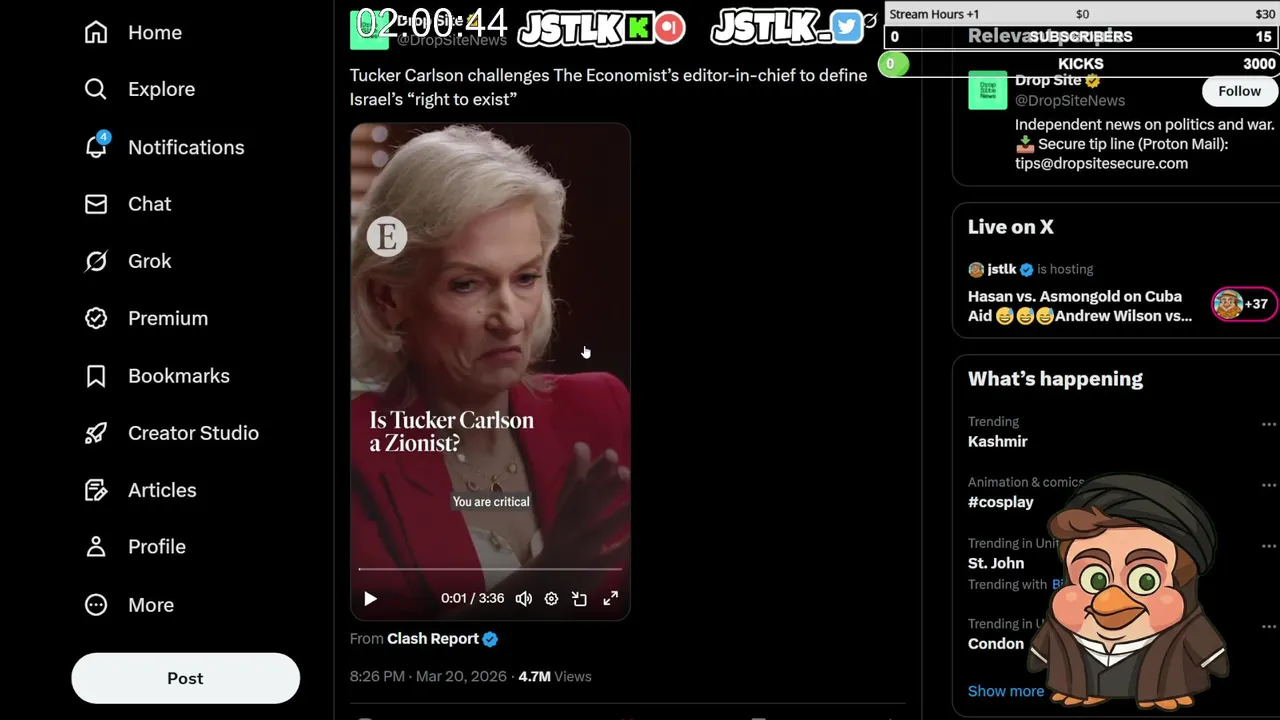Show more trending topics
This screenshot has height=720, width=1280.
point(1006,691)
